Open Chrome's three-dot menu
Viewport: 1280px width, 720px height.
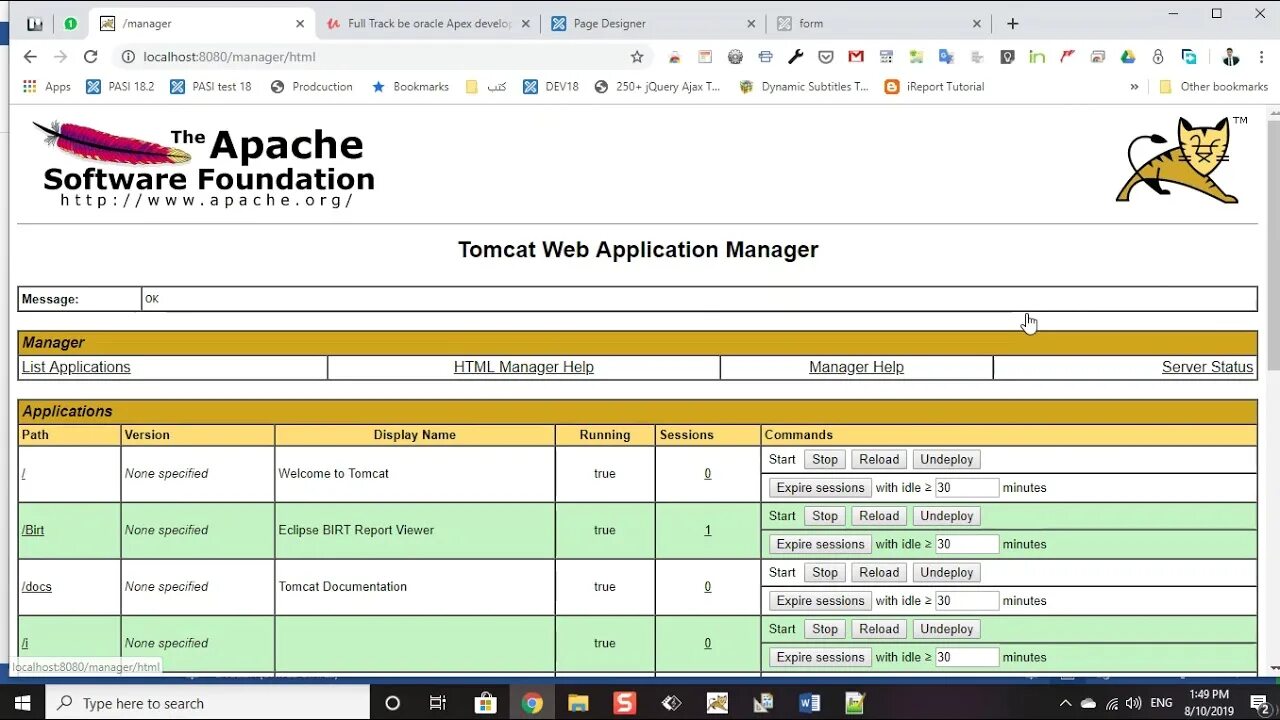[x=1260, y=57]
